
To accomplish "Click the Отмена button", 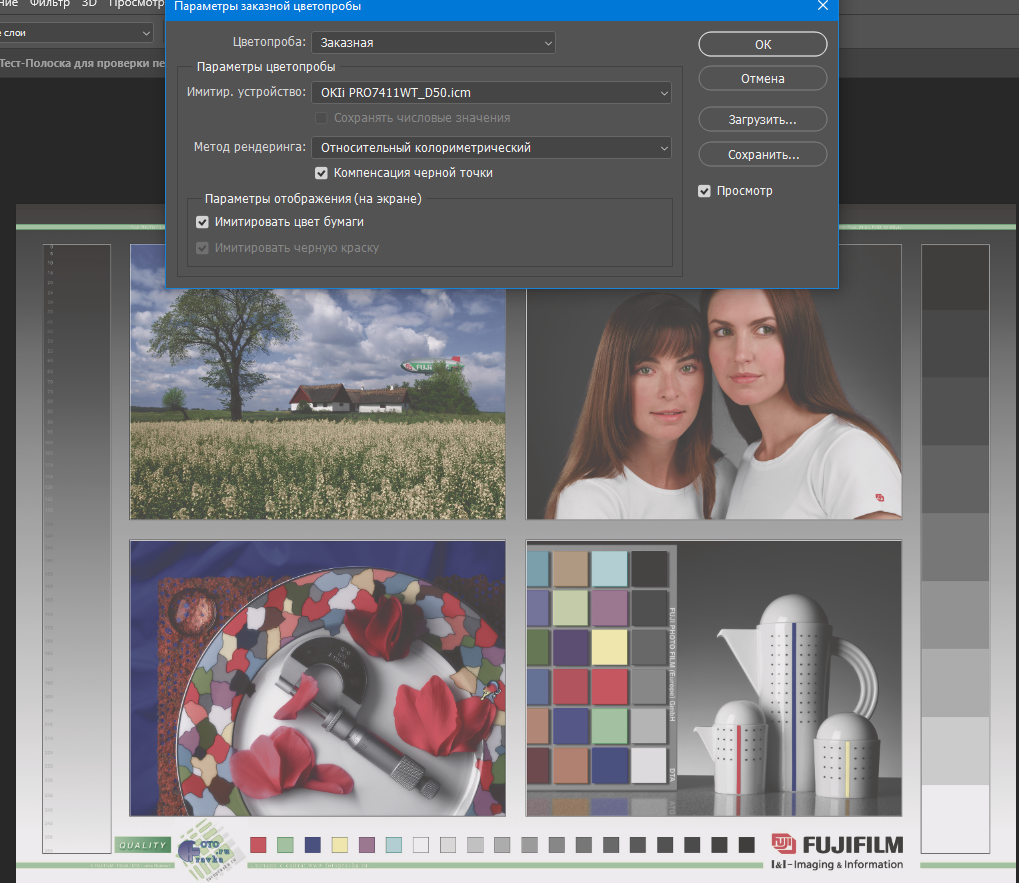I will tap(762, 79).
